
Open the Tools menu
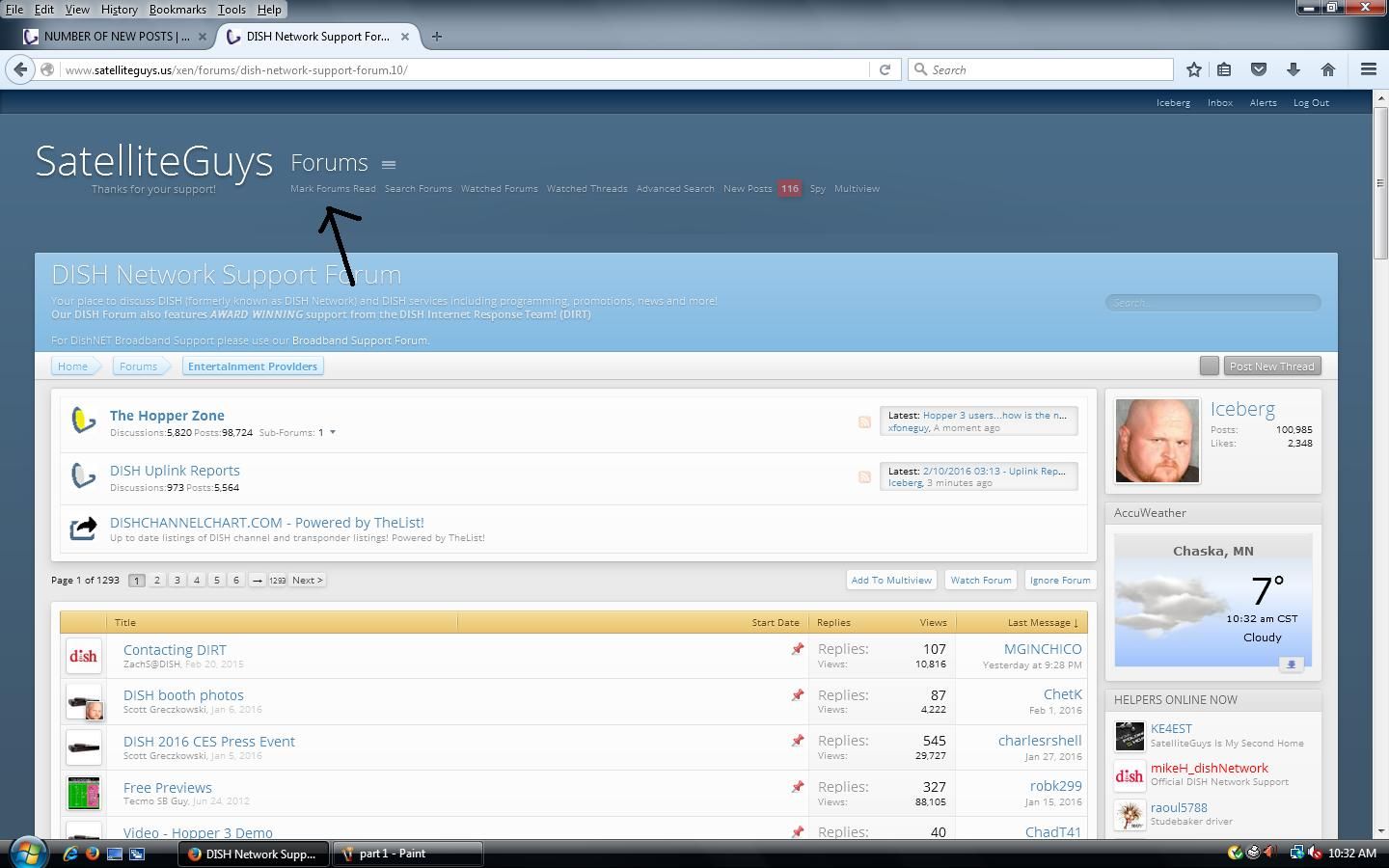pyautogui.click(x=231, y=9)
